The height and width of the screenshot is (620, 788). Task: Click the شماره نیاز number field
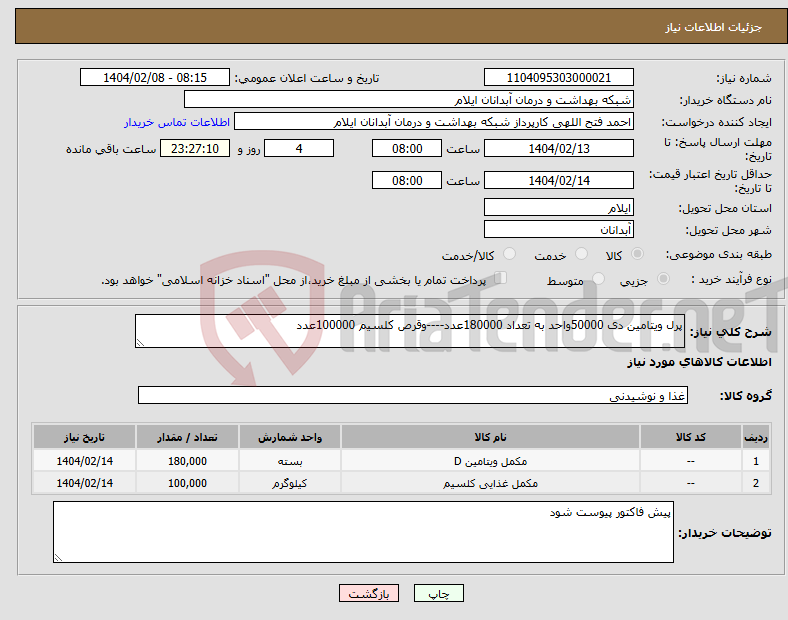click(558, 77)
